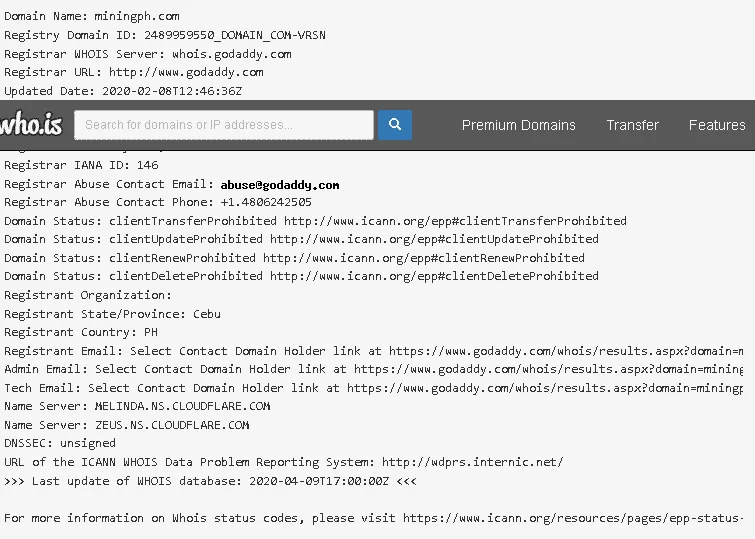755x539 pixels.
Task: Click the Admin Email contact line
Action: (374, 369)
